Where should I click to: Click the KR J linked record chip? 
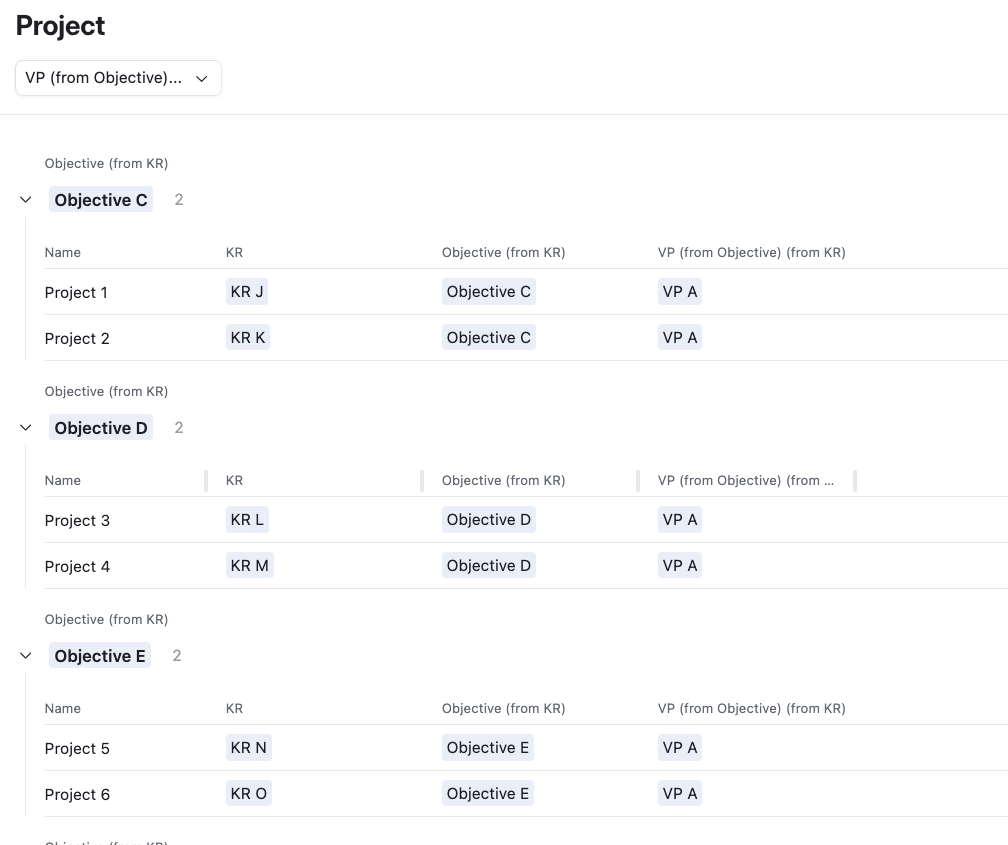click(247, 292)
